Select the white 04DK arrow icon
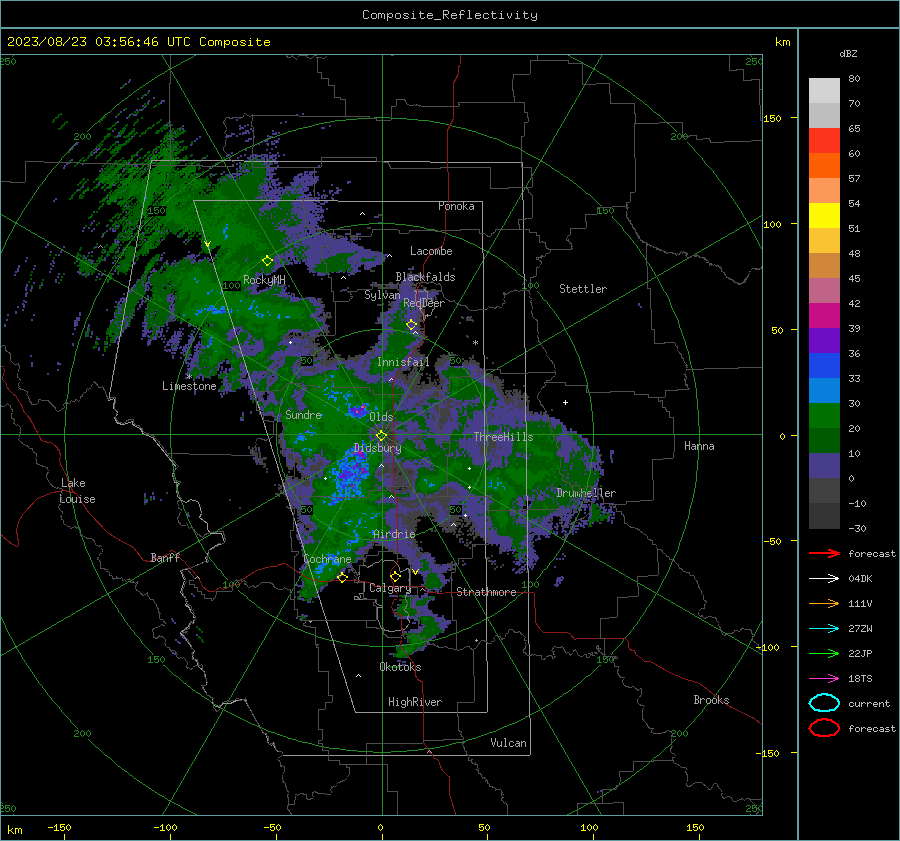 point(824,578)
